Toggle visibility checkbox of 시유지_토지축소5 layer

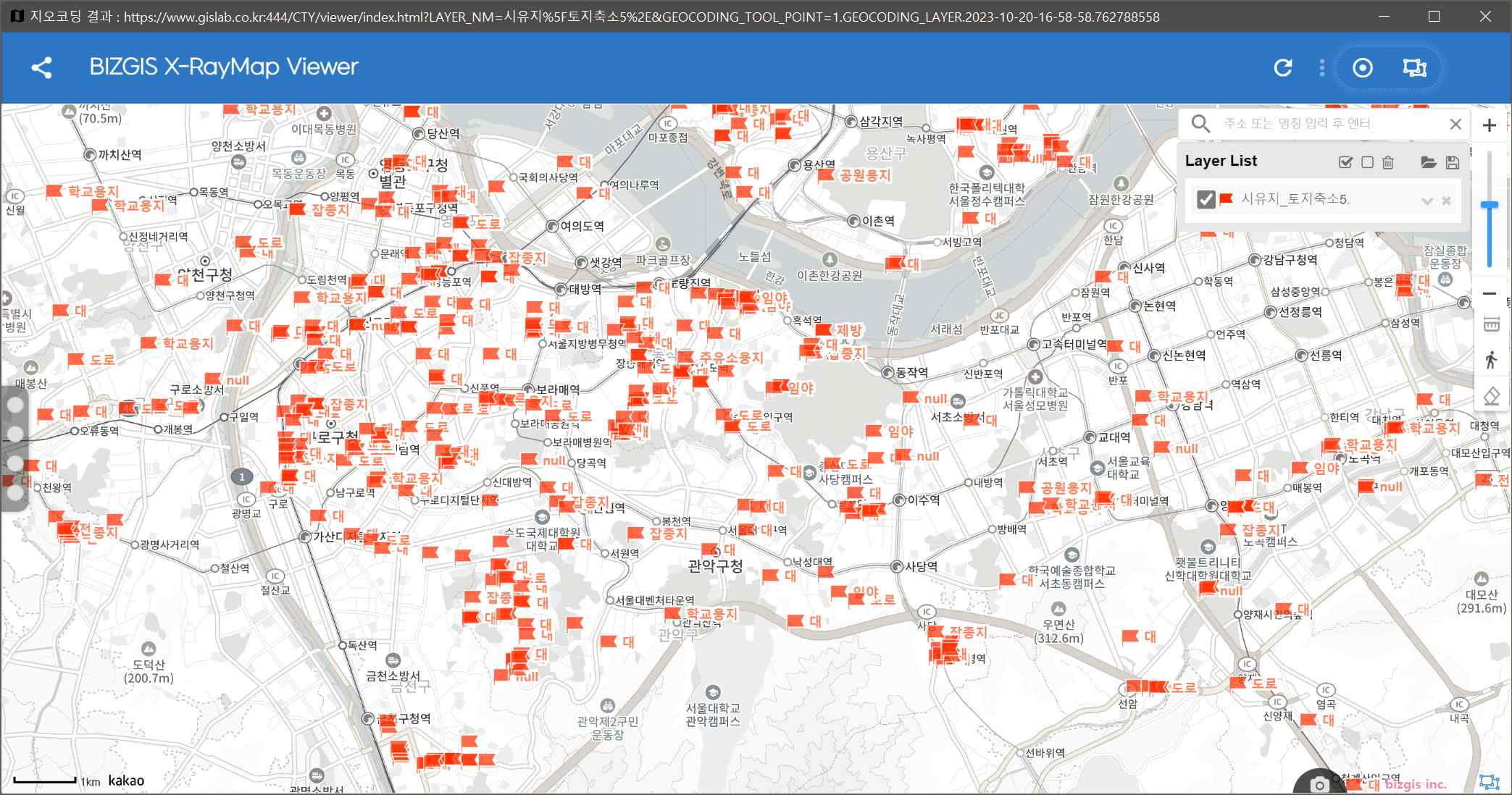(x=1206, y=199)
